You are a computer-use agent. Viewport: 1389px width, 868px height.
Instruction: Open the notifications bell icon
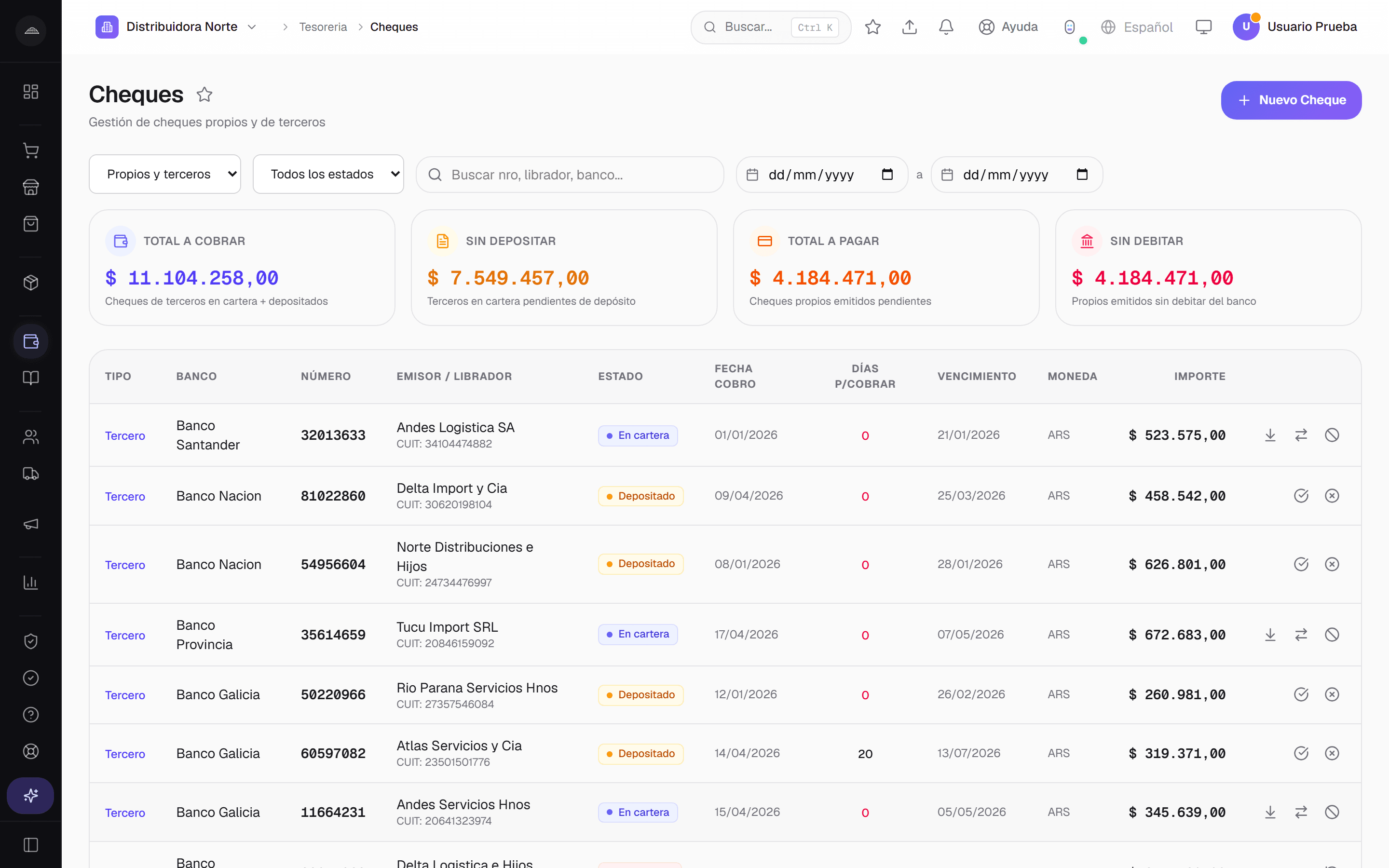946,27
